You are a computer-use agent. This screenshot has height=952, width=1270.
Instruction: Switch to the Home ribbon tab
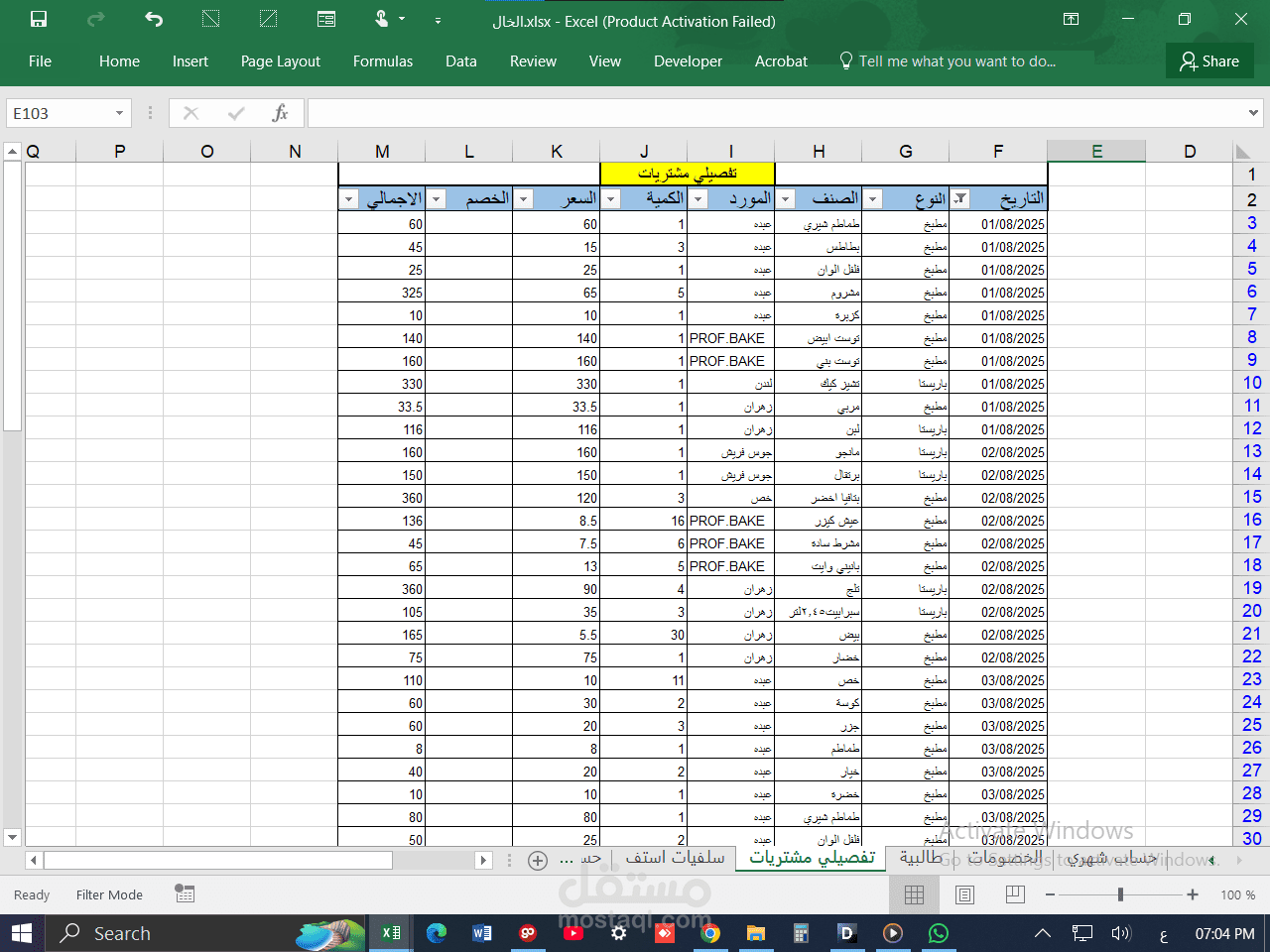tap(119, 61)
